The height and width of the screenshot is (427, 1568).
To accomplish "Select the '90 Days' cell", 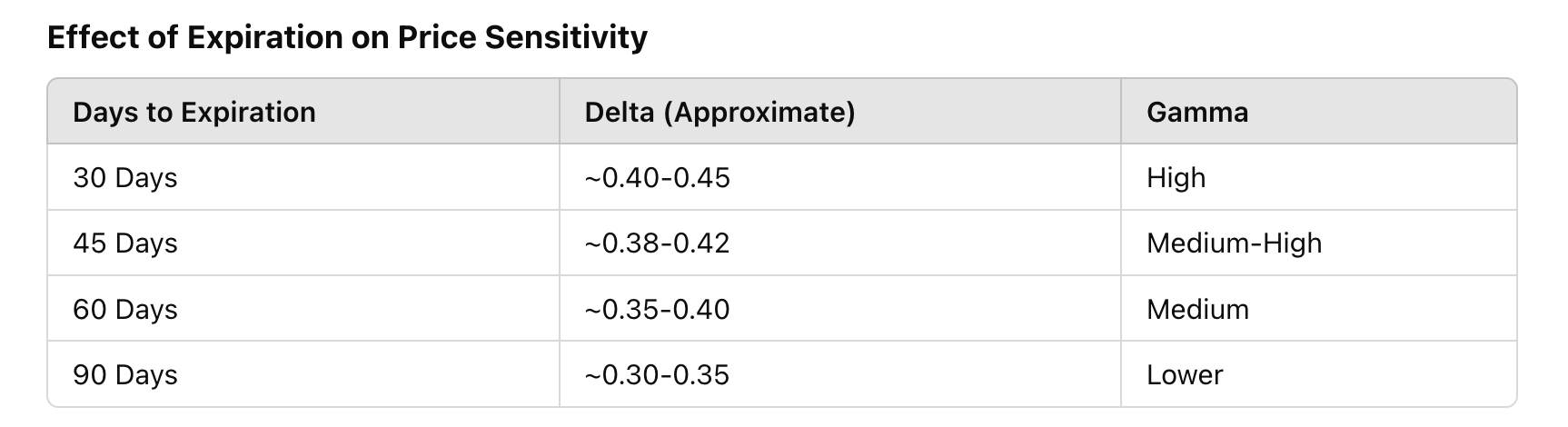I will (125, 374).
